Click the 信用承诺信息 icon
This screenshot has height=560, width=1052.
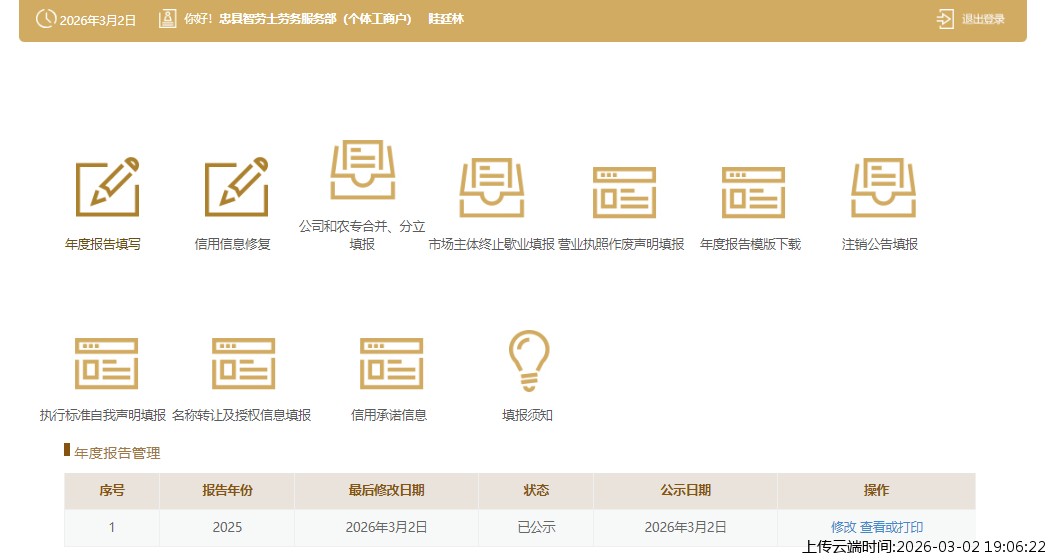pos(390,363)
